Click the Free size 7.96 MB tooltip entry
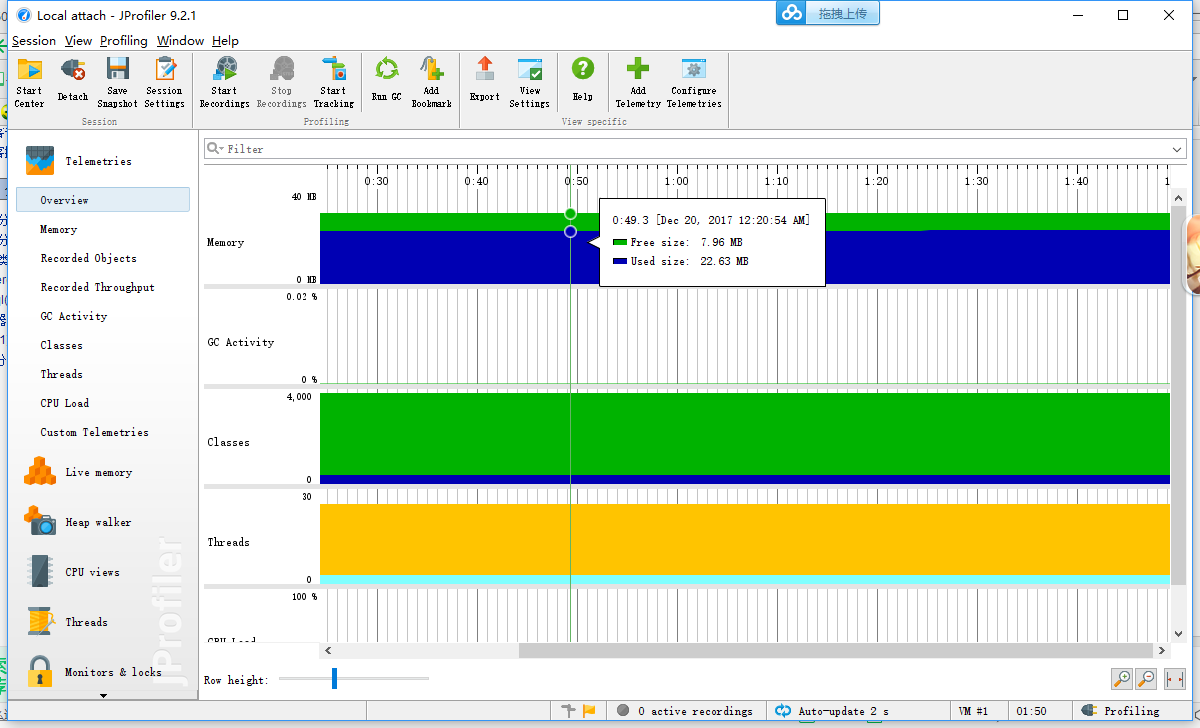The width and height of the screenshot is (1200, 728). click(677, 242)
